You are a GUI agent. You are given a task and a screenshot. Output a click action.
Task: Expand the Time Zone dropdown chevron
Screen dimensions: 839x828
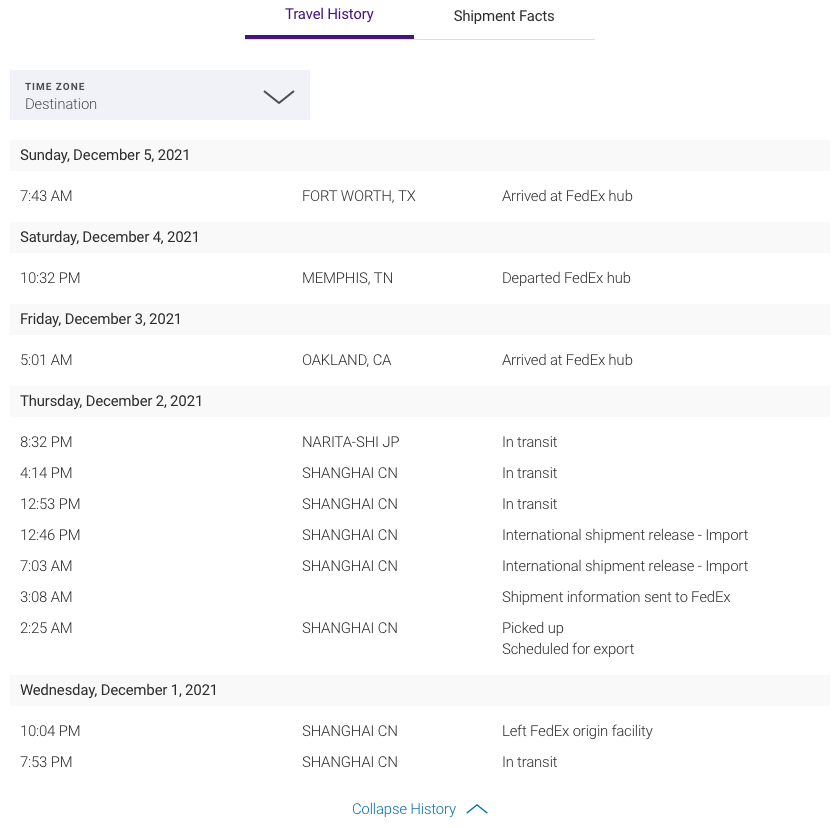[278, 96]
